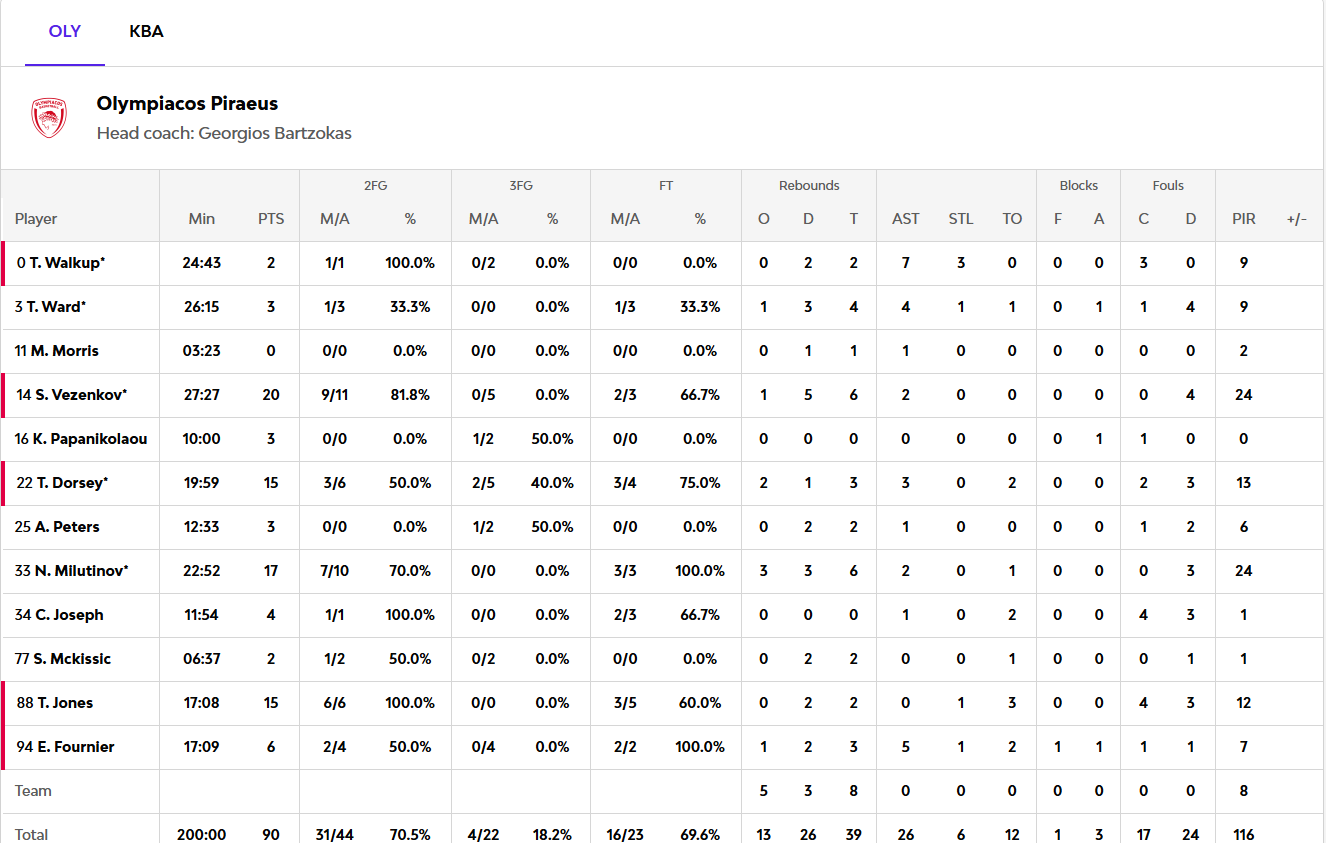
Task: Switch to the KBA team tab
Action: [x=146, y=32]
